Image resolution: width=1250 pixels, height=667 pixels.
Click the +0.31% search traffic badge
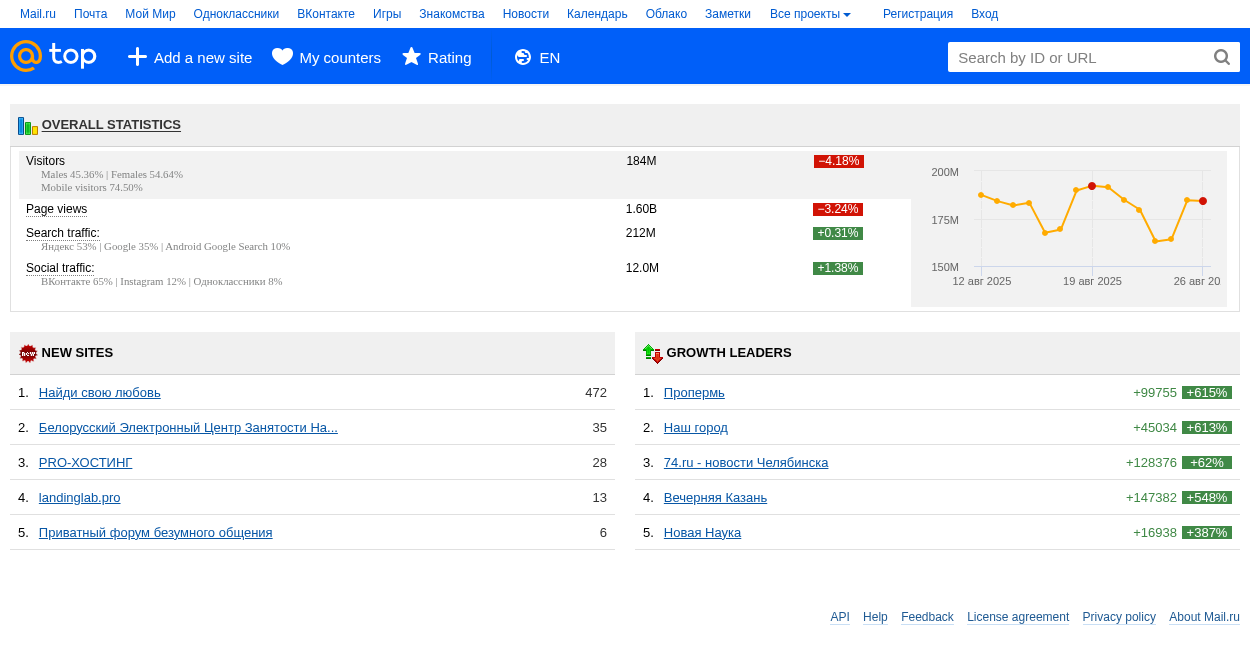tap(838, 233)
